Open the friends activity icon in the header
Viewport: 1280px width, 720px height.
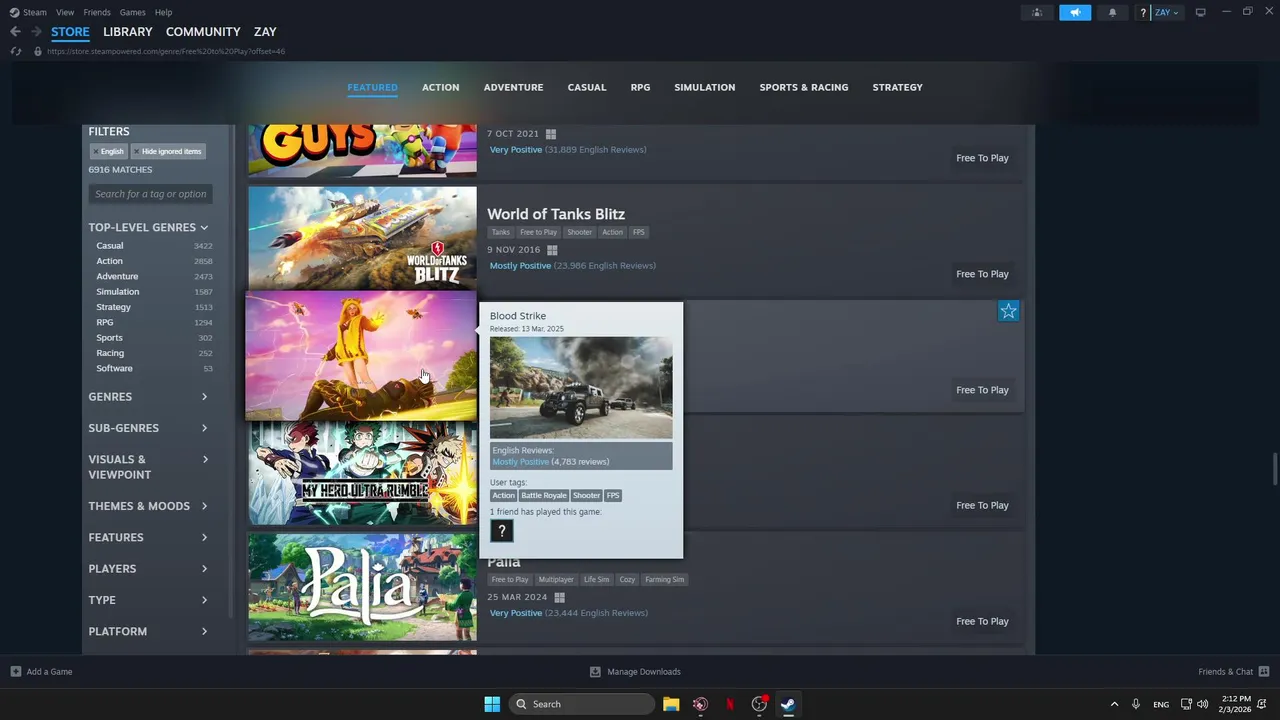(x=1037, y=12)
